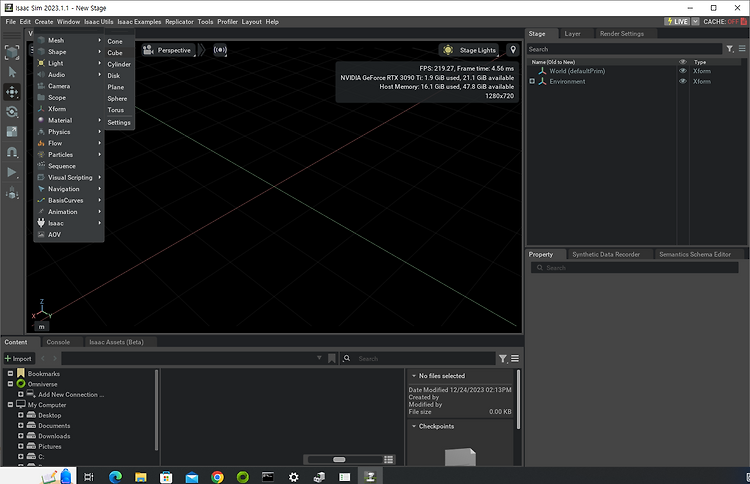This screenshot has height=484, width=750.
Task: Click Add New Connection in Omniverse tree
Action: coord(71,395)
